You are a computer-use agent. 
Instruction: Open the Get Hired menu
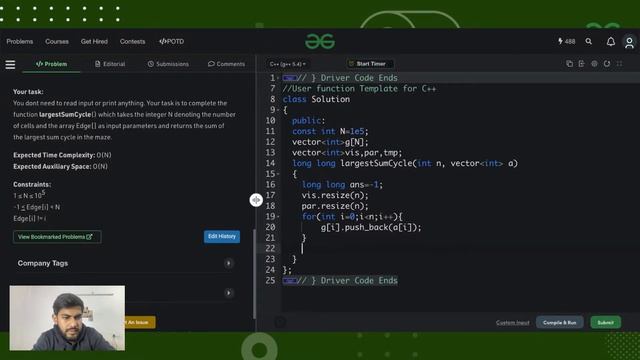click(x=94, y=42)
